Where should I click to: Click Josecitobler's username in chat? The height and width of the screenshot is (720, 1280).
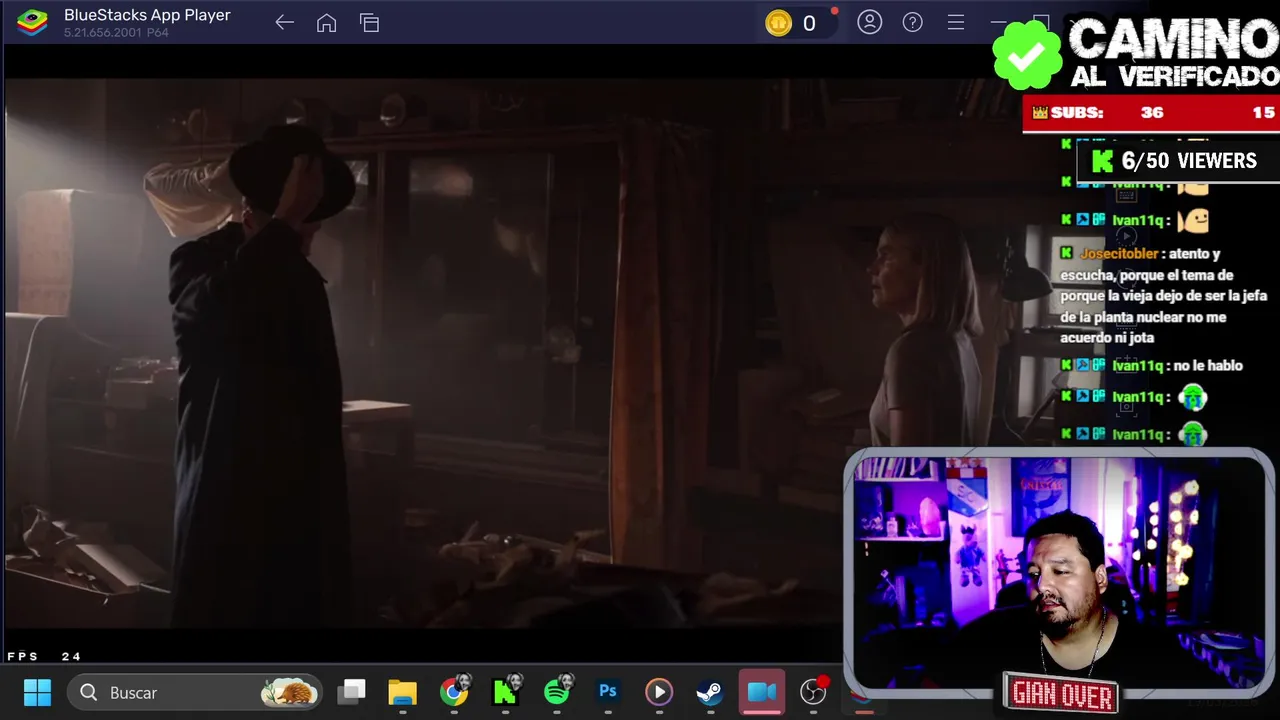tap(1119, 254)
